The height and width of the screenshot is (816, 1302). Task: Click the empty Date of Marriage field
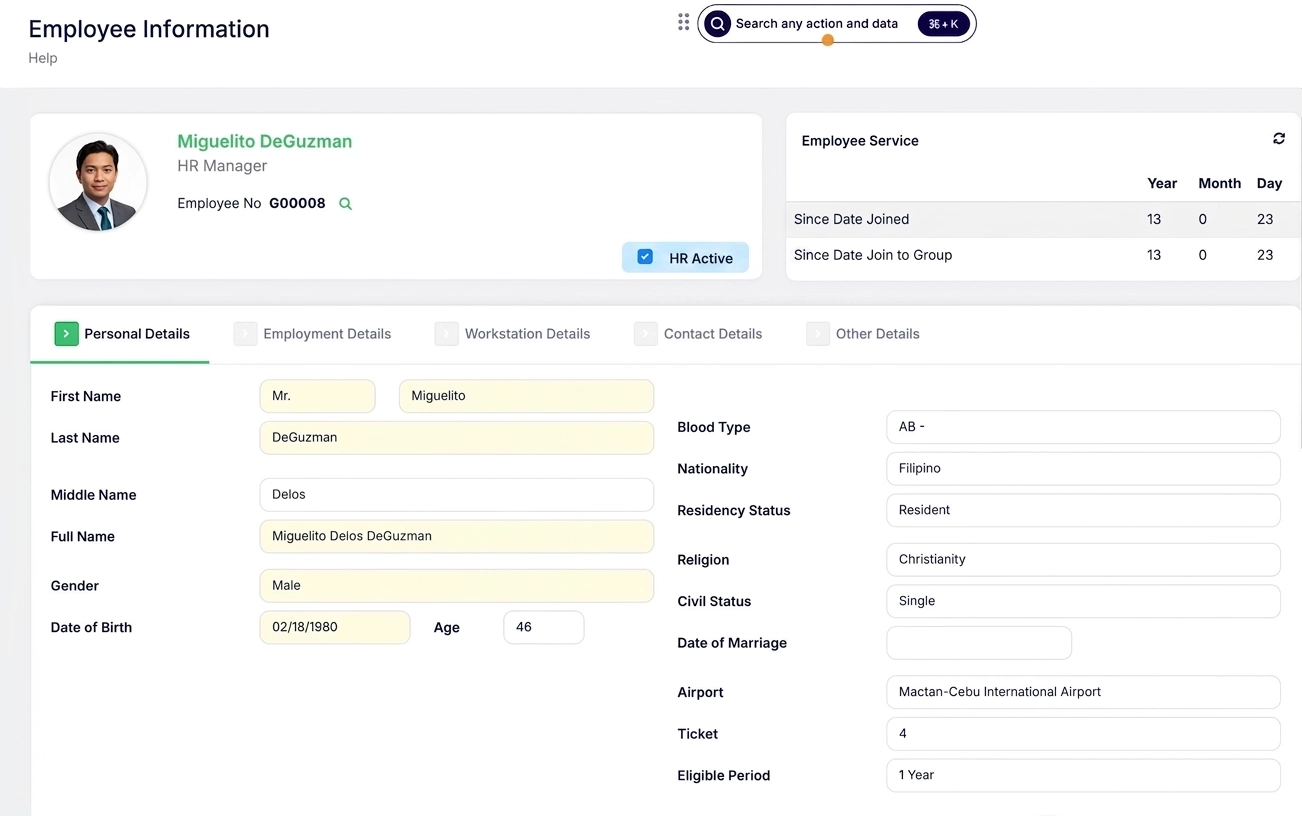tap(979, 643)
